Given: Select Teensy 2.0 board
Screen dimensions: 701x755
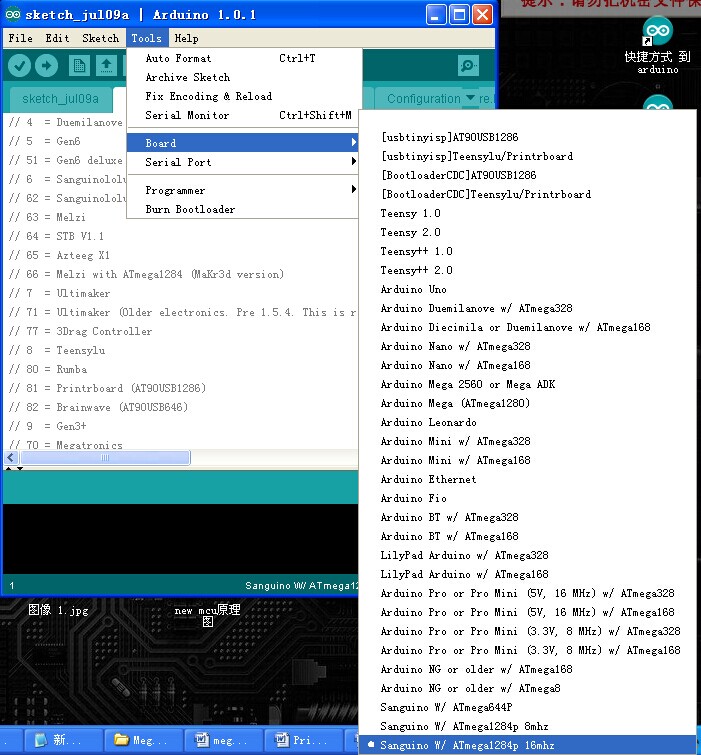Looking at the screenshot, I should pyautogui.click(x=528, y=232).
